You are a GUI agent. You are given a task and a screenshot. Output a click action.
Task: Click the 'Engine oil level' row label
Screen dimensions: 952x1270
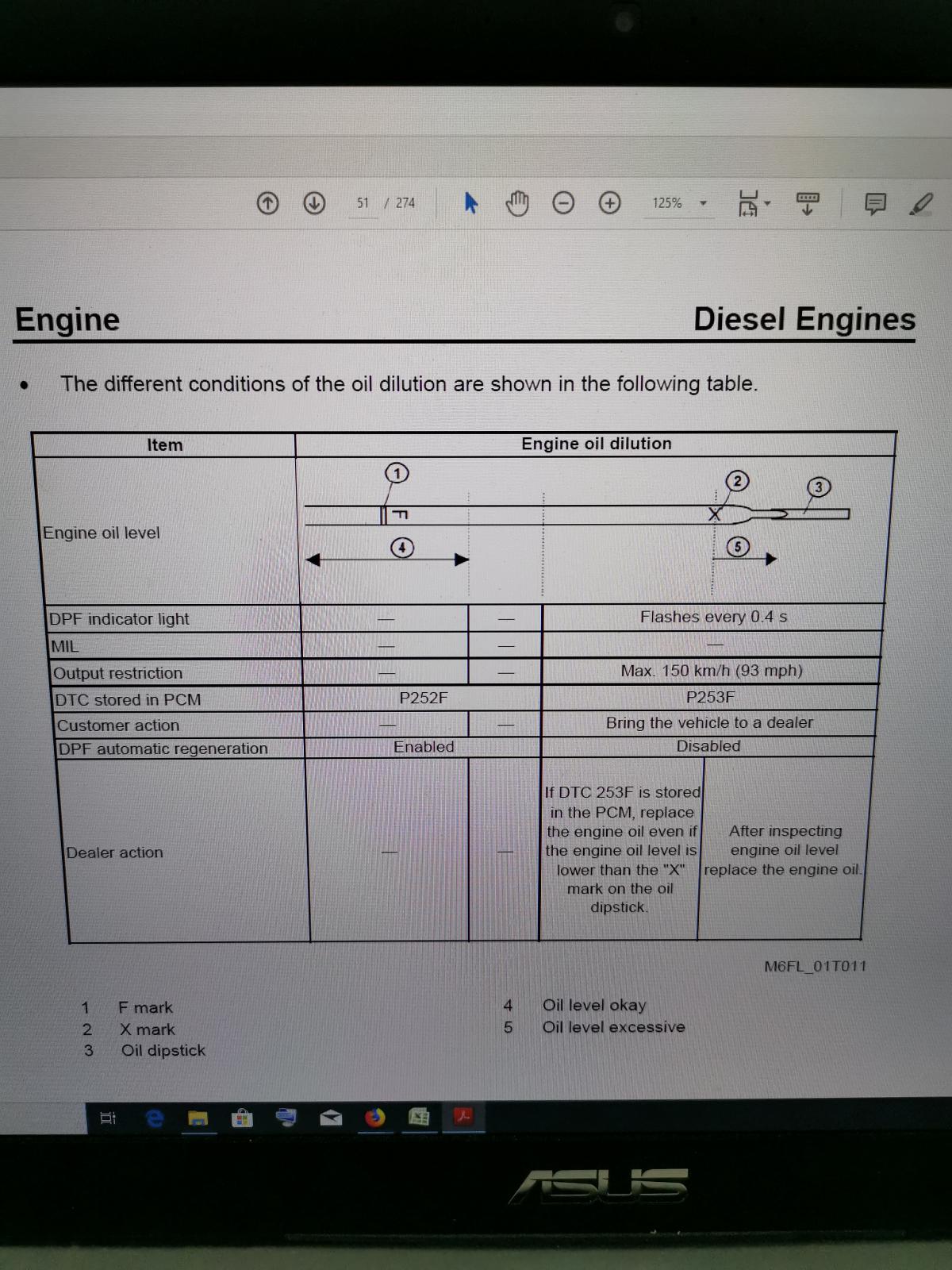pos(101,533)
